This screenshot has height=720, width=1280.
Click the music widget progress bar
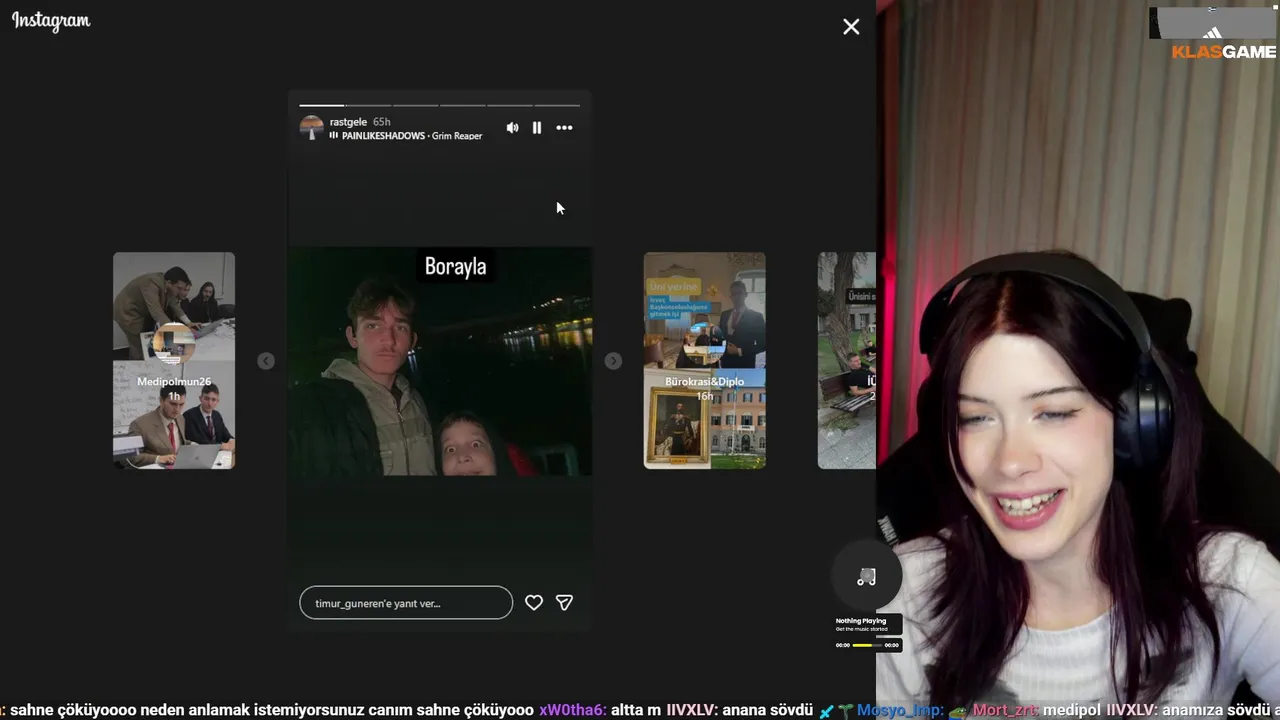pos(867,645)
